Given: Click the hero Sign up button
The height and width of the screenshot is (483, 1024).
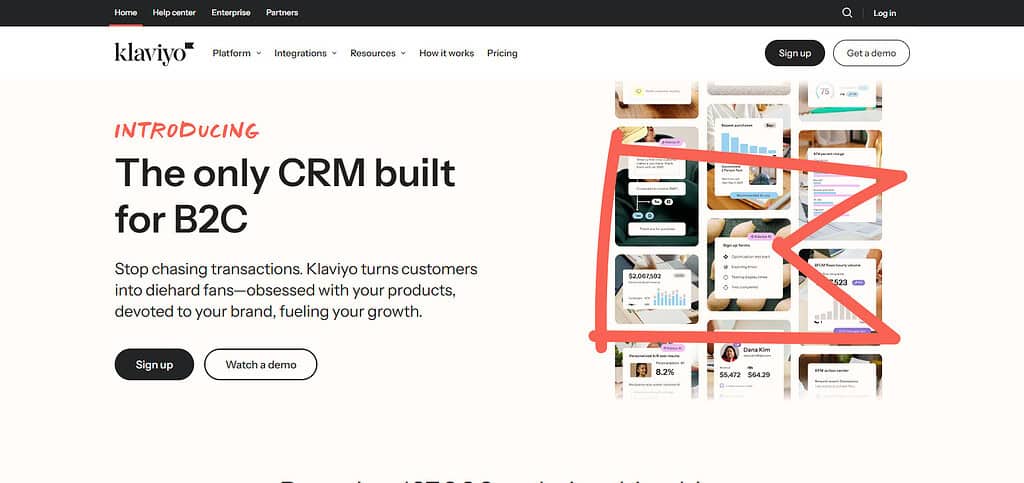Looking at the screenshot, I should [x=154, y=364].
